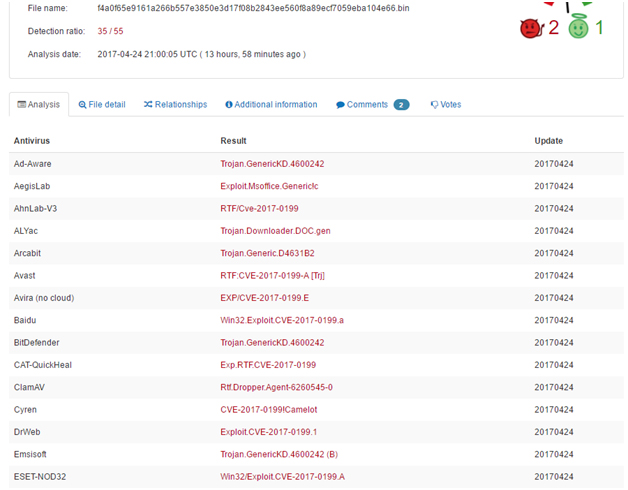Click the Avast antivirus name
This screenshot has height=490, width=628.
(24, 276)
